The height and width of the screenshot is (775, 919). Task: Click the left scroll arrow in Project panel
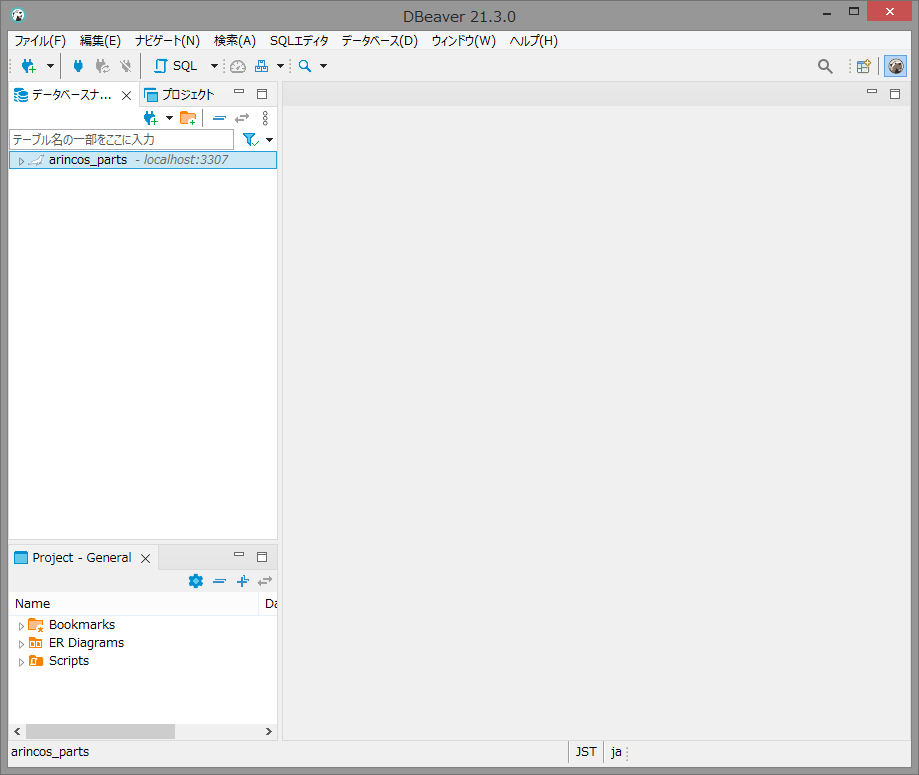coord(17,732)
